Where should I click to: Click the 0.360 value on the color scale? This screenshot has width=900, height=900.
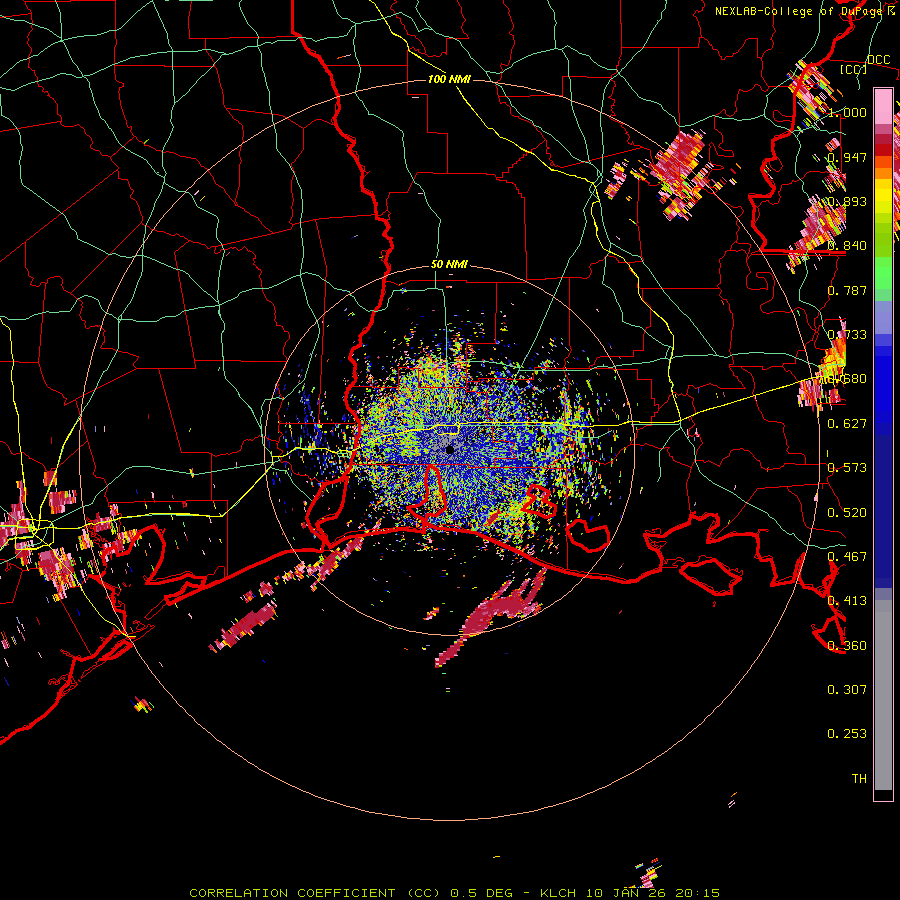point(847,646)
